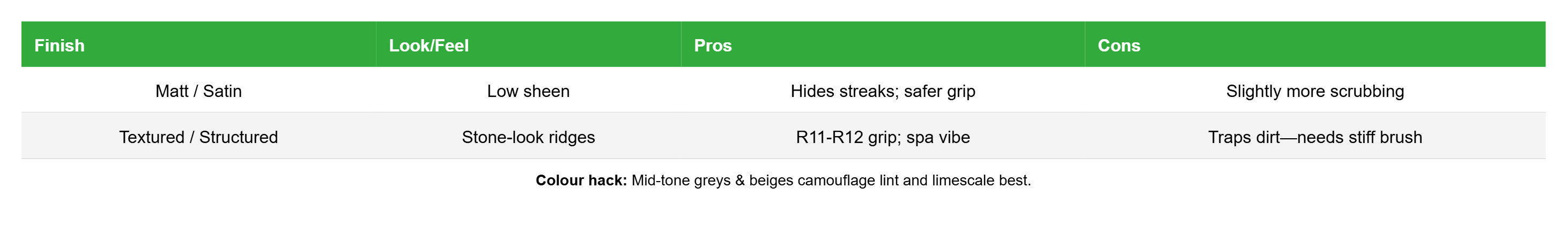Click the Look/Feel column header

coord(528,44)
